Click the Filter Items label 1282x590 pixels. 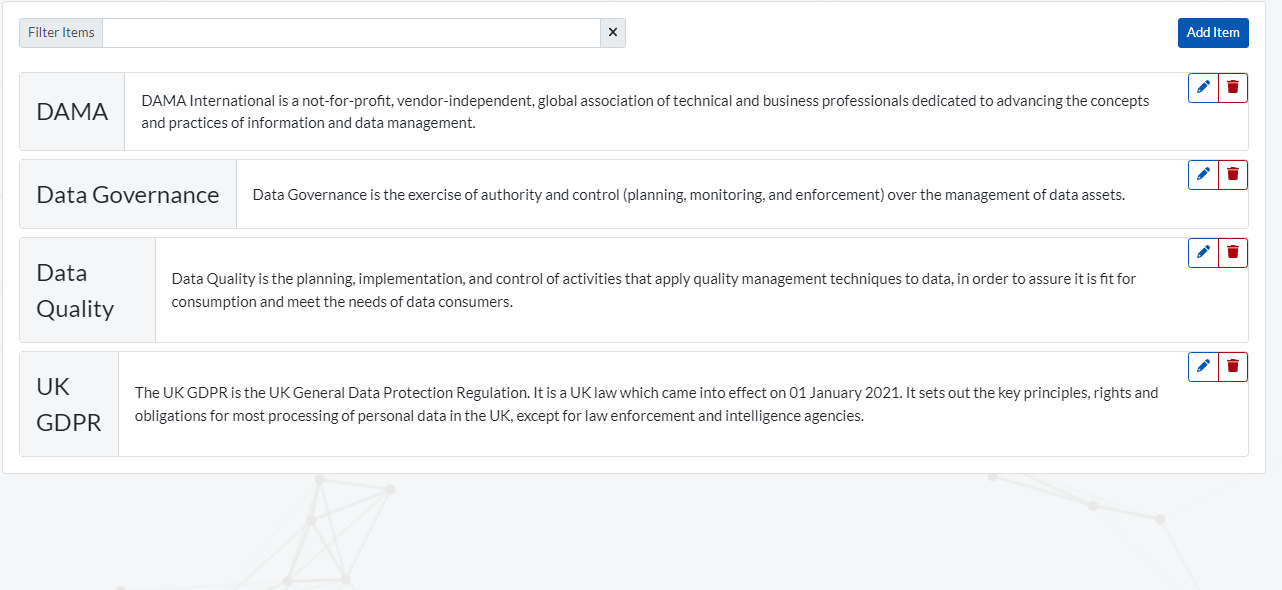pyautogui.click(x=61, y=33)
